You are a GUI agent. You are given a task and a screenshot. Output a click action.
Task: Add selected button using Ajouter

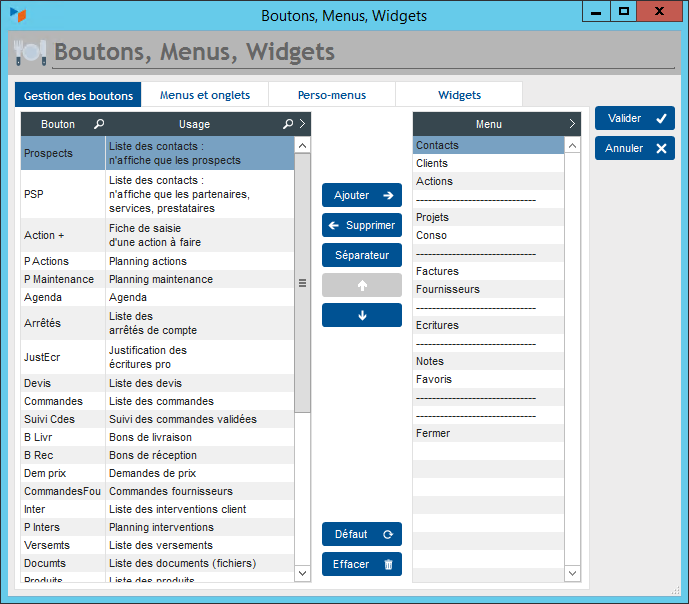[x=361, y=195]
